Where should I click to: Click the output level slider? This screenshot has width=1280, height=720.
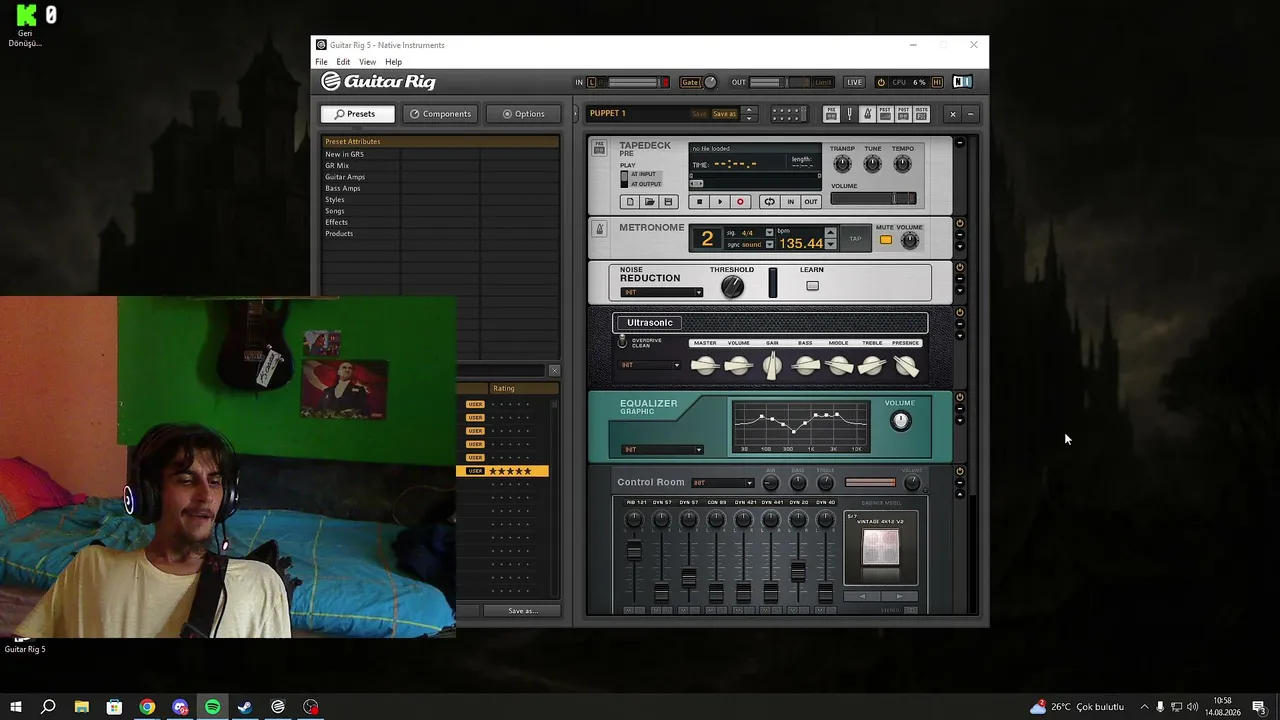tap(779, 82)
